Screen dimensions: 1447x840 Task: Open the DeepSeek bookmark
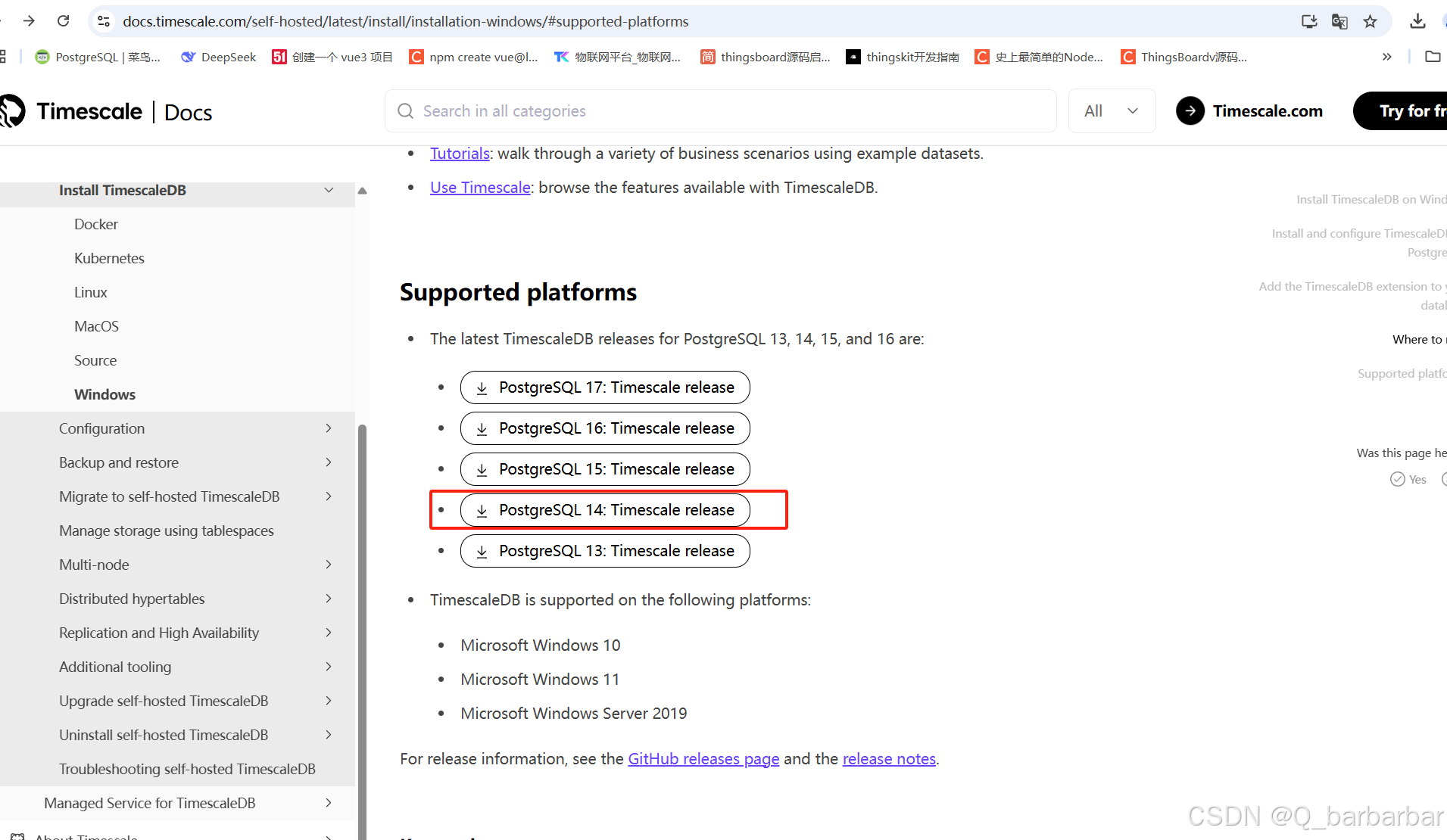point(219,57)
